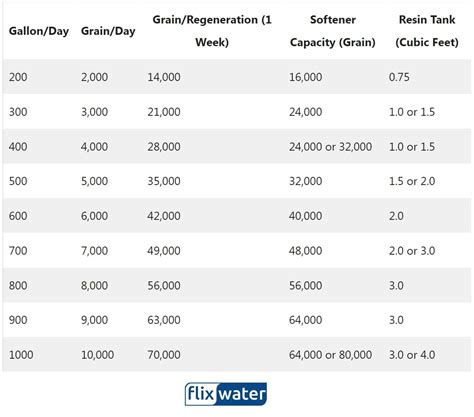Select the Grain/Day column header
Viewport: 474px width, 417px height.
(108, 31)
